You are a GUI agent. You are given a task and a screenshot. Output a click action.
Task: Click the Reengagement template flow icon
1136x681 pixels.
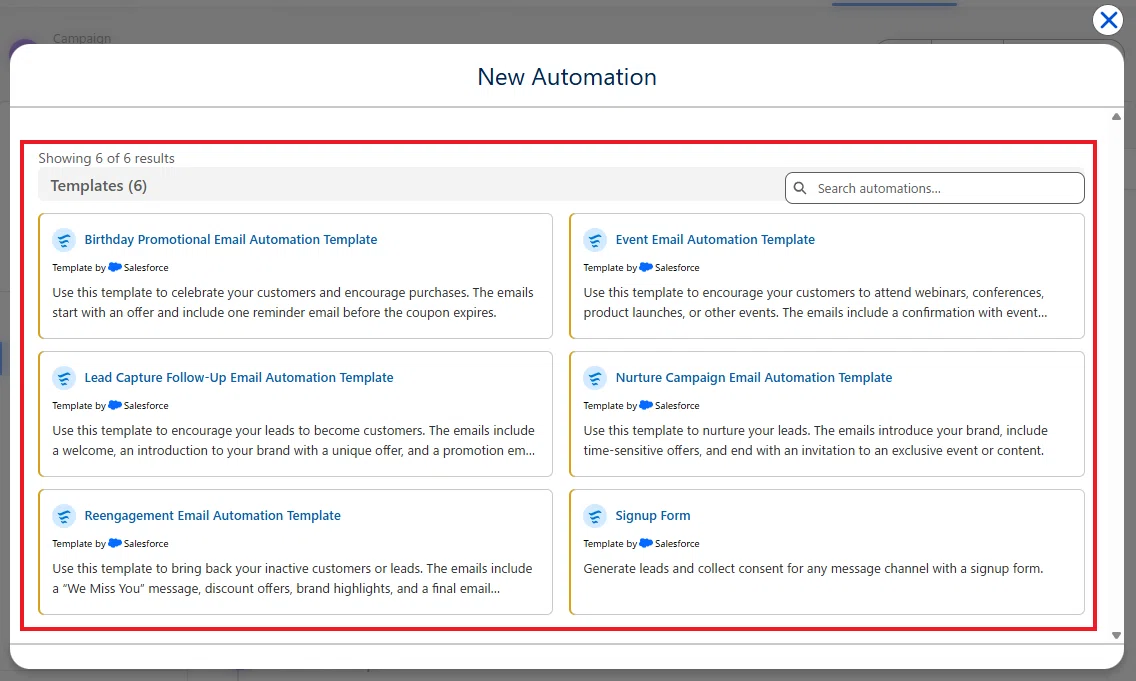[x=64, y=516]
